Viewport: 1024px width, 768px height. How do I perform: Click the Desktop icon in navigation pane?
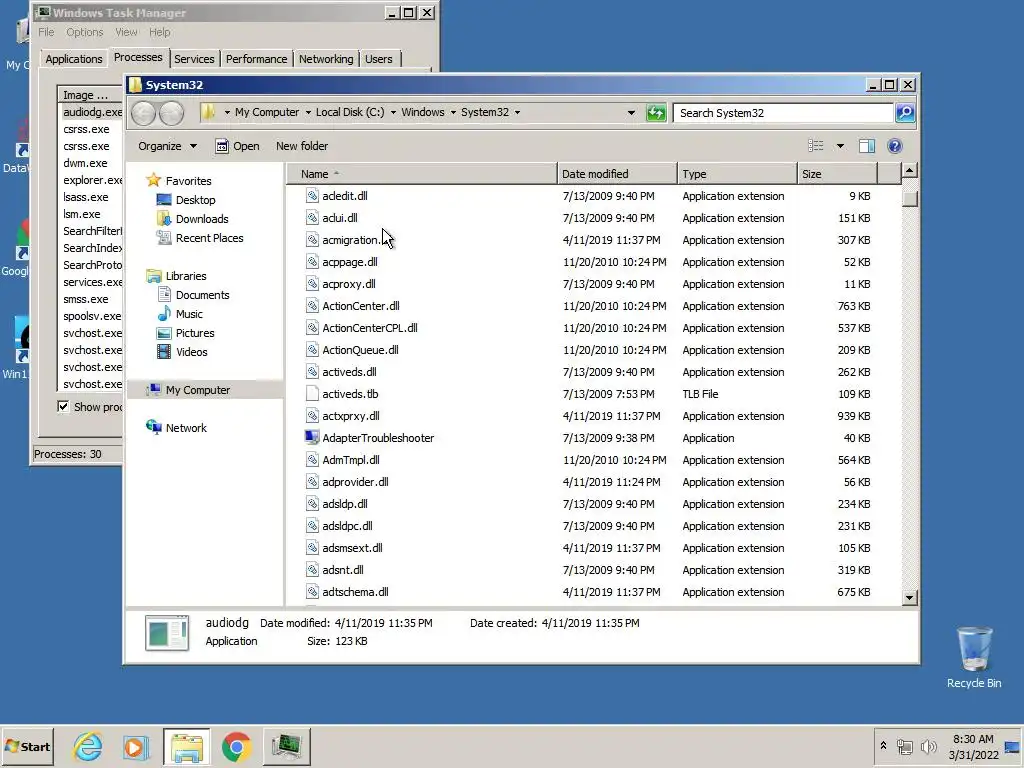pos(164,200)
